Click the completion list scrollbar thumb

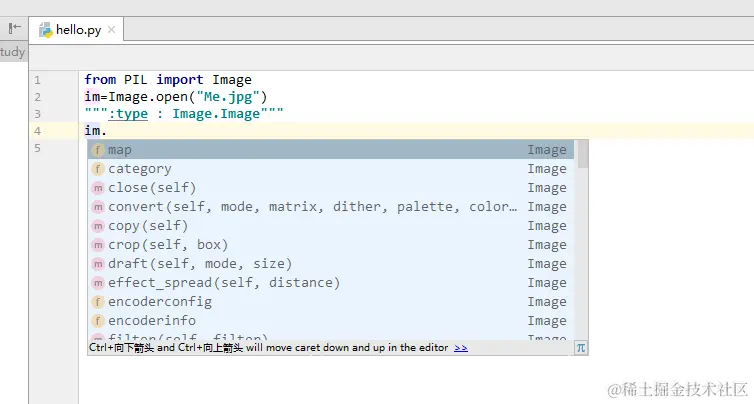coord(583,154)
